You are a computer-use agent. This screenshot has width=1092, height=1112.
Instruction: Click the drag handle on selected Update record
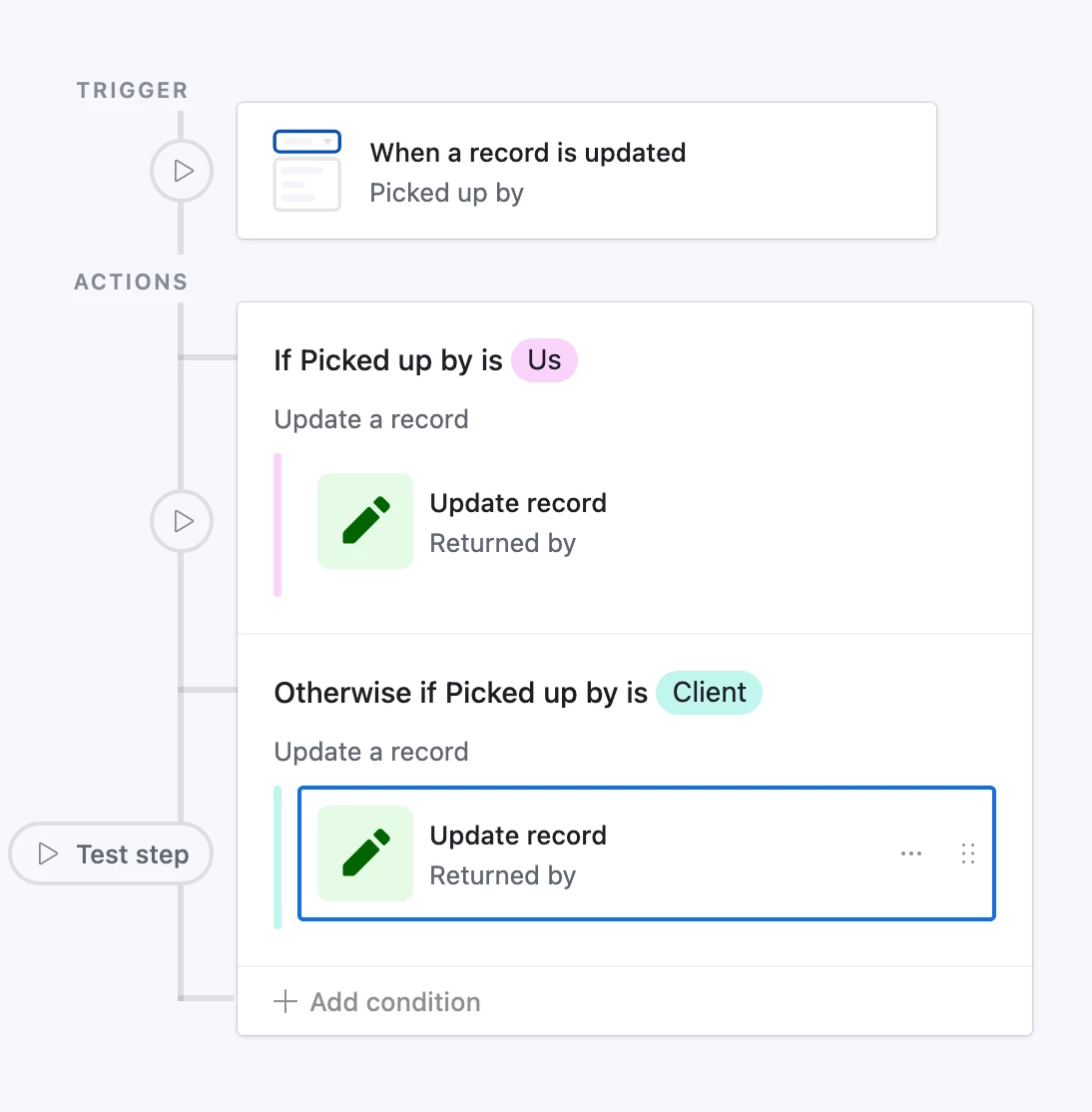[968, 853]
